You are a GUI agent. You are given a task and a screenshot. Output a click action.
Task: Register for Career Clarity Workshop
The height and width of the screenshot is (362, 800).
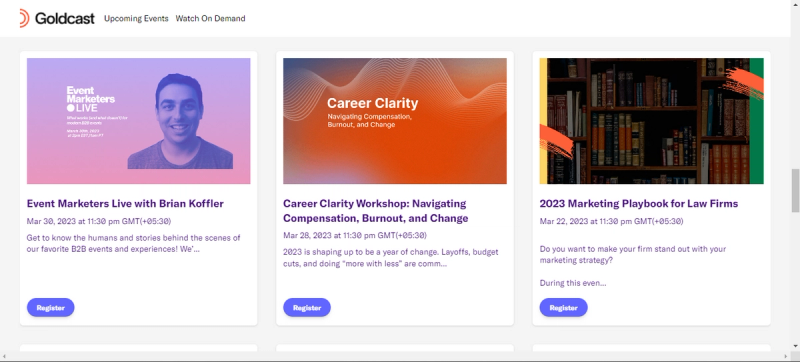tap(307, 307)
